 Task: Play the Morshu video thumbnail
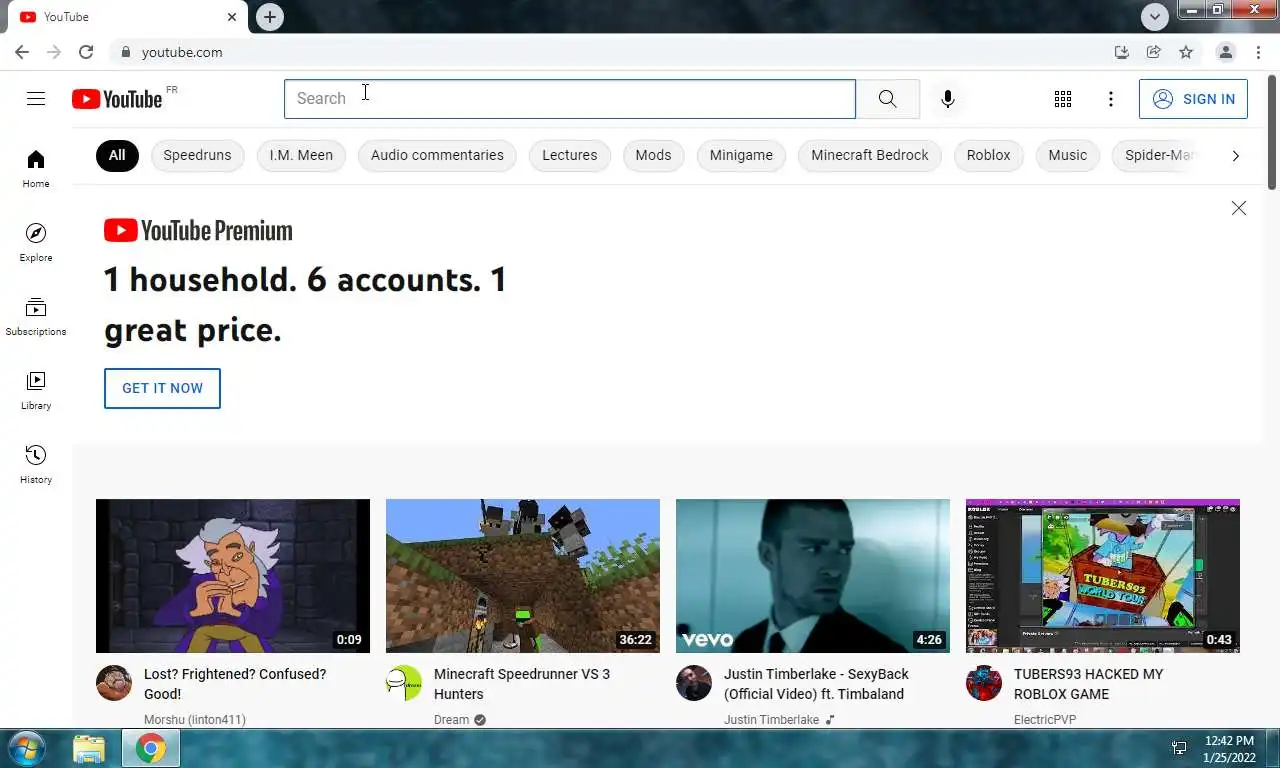(233, 576)
